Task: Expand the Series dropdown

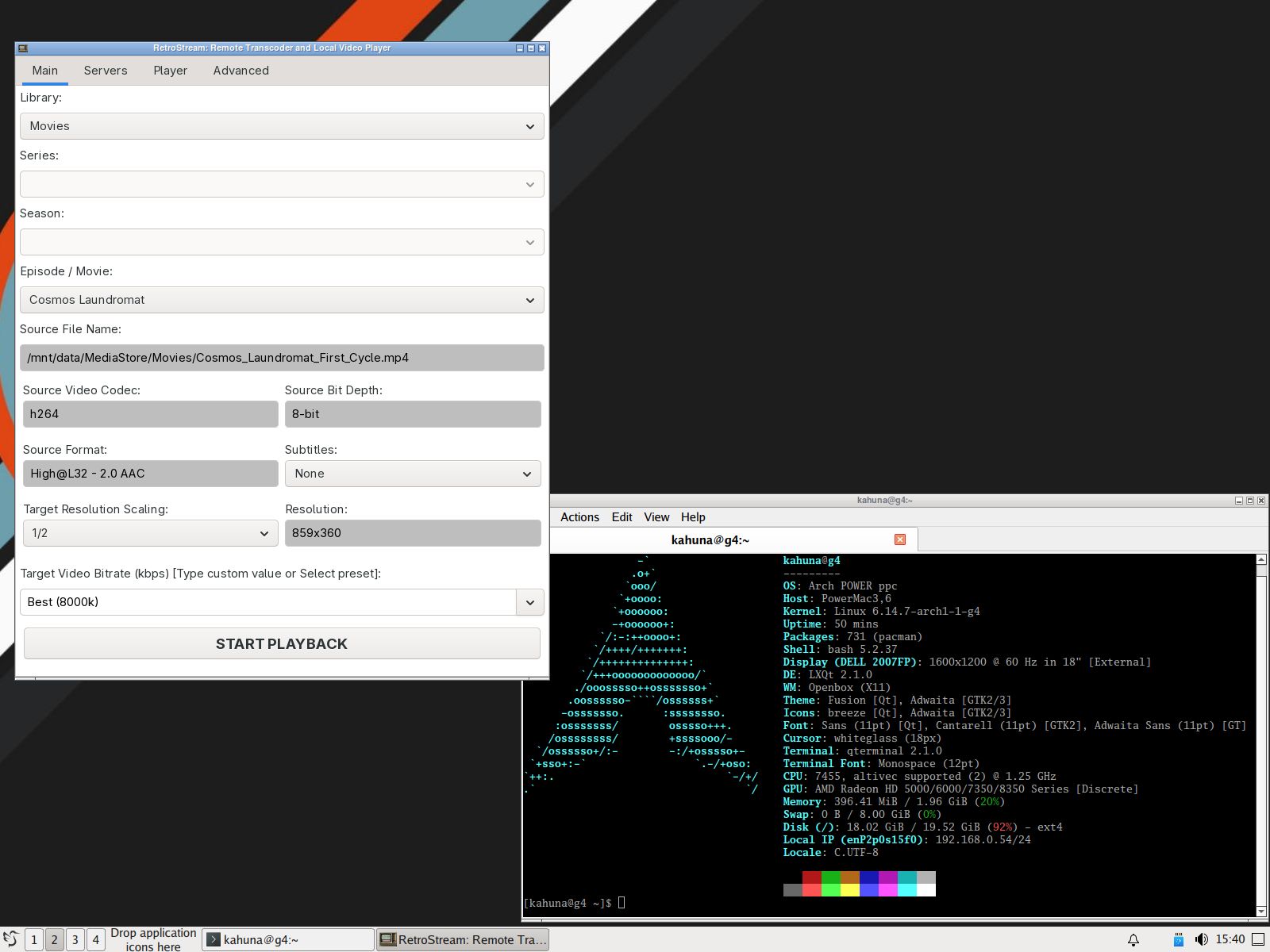Action: 282,184
